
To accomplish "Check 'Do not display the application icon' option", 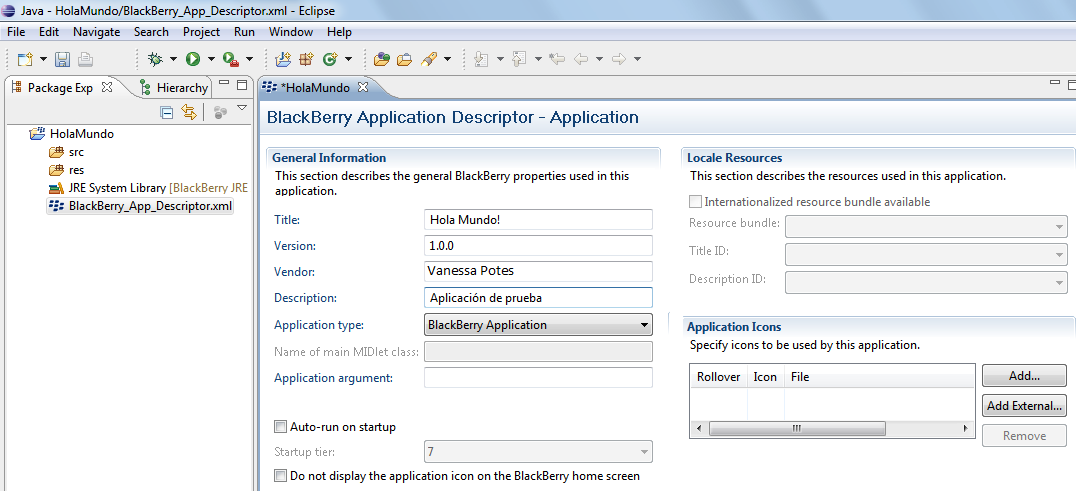I will tap(281, 476).
